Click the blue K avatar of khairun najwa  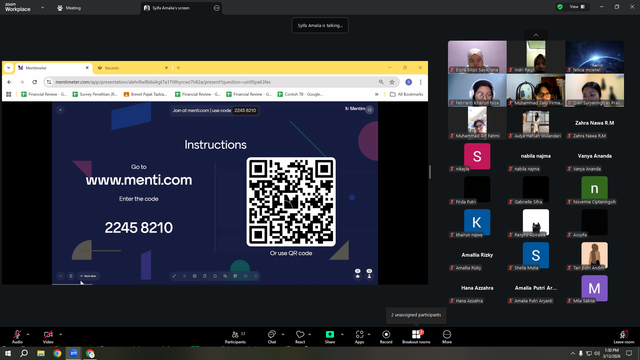coord(477,222)
